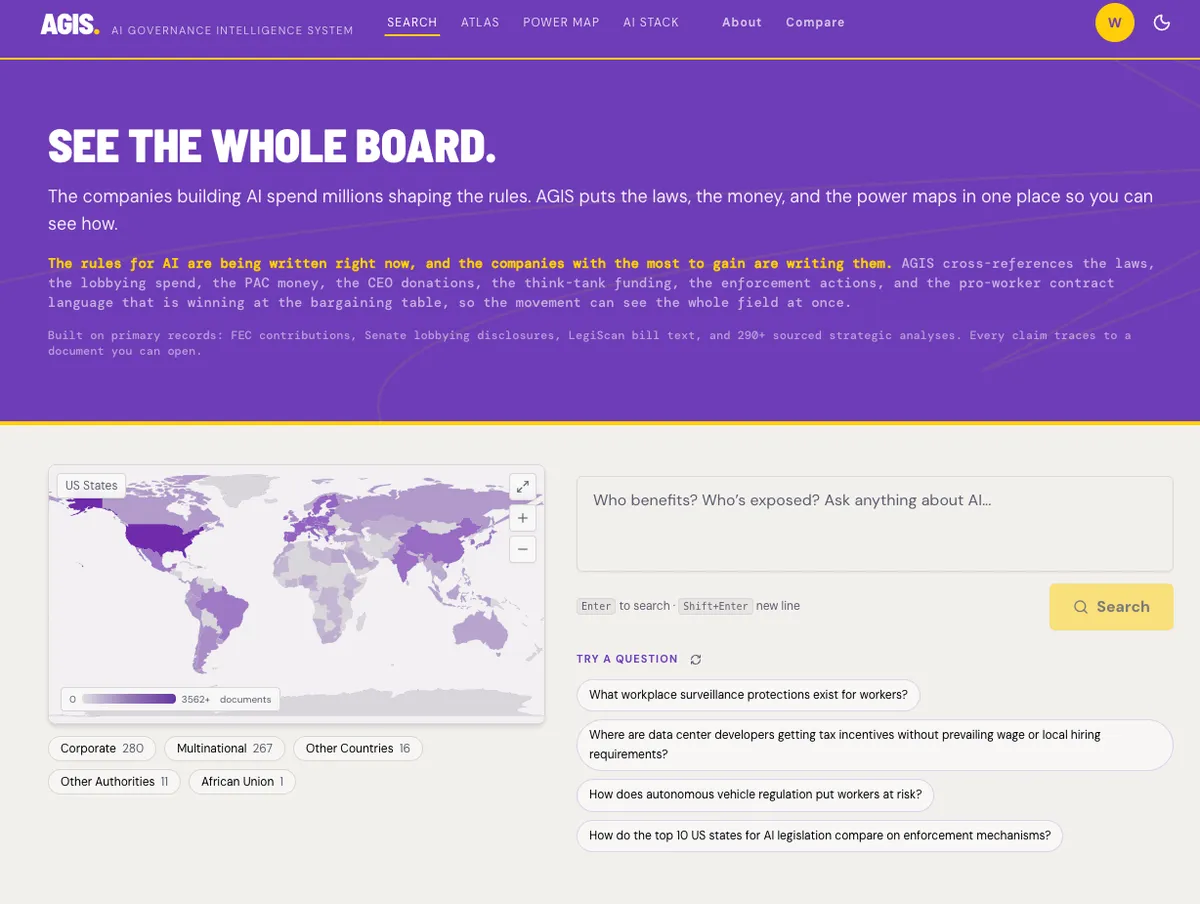Click the AGIS logo
Screen dimensions: 1200x904
(x=70, y=24)
